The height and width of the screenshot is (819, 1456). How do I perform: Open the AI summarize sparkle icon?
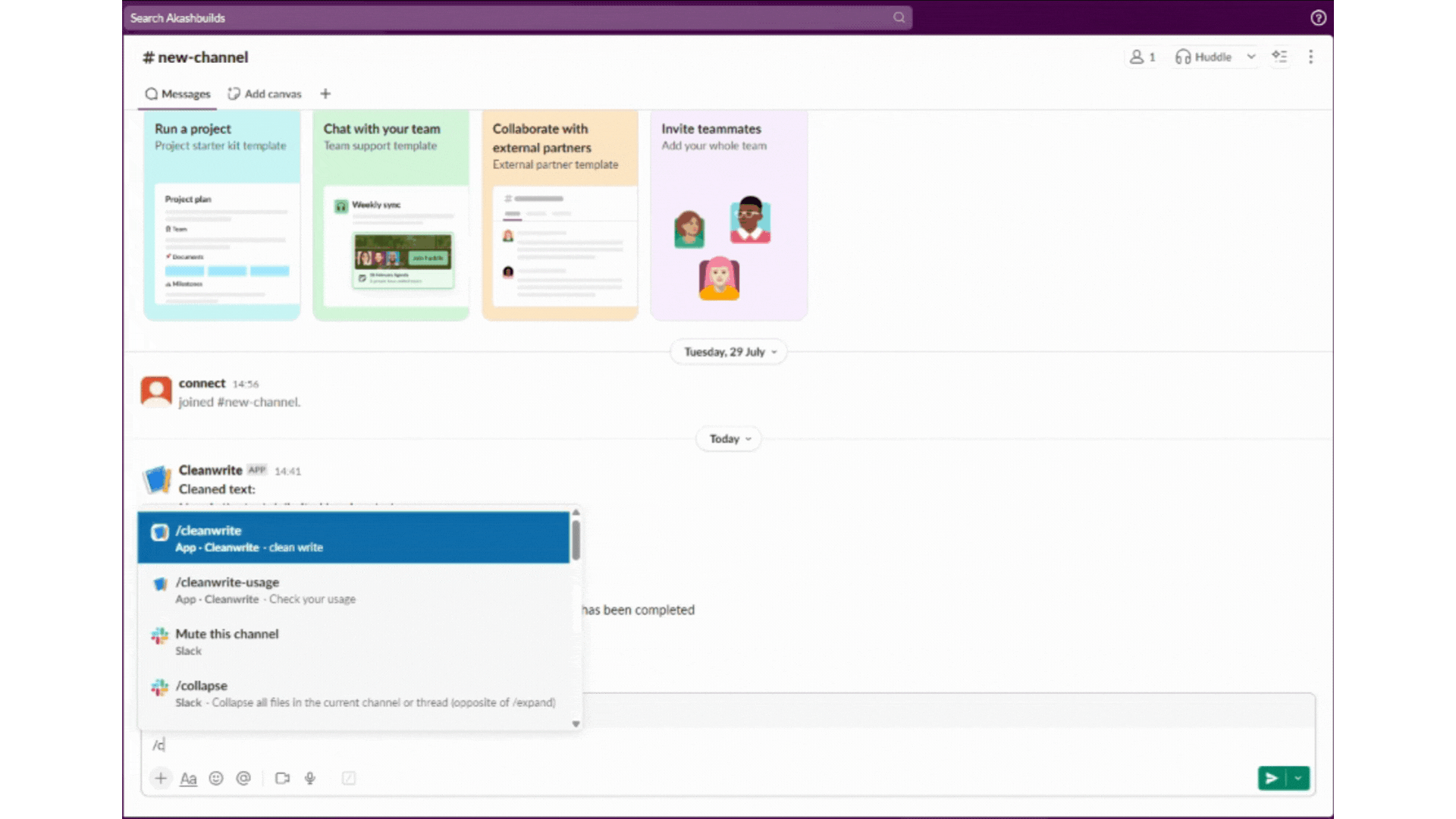pyautogui.click(x=1279, y=57)
